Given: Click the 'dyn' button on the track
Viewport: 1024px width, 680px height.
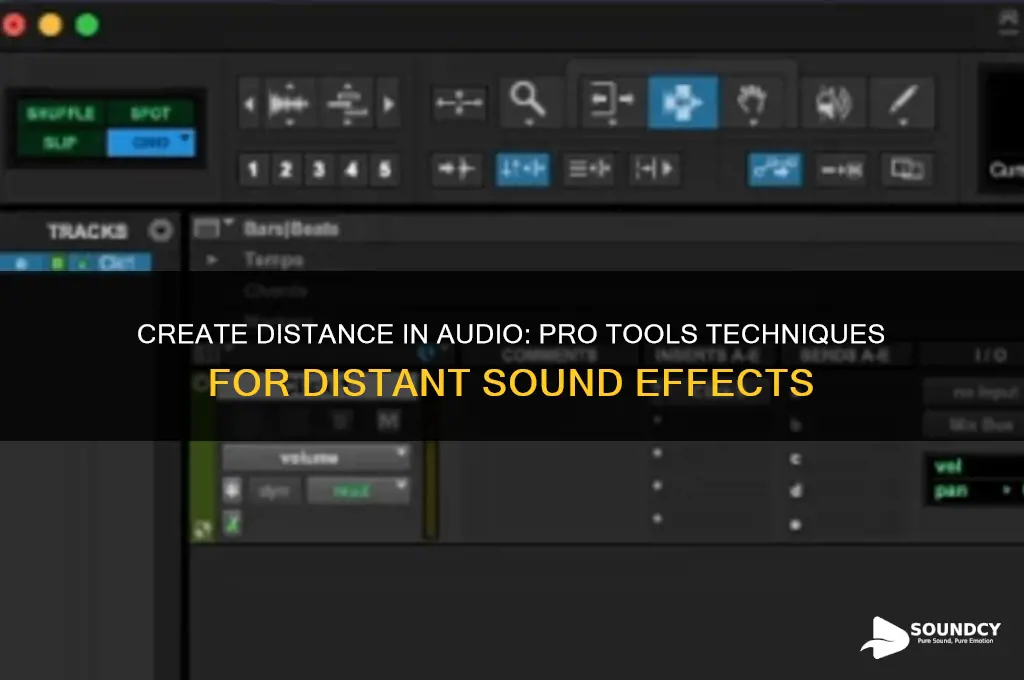Looking at the screenshot, I should click(274, 491).
